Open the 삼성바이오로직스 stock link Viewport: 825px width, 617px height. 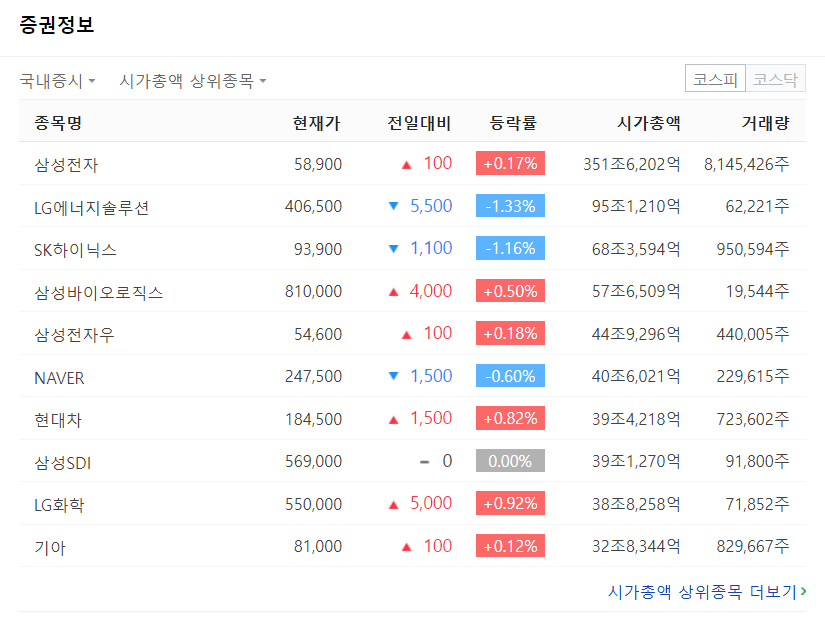point(98,292)
